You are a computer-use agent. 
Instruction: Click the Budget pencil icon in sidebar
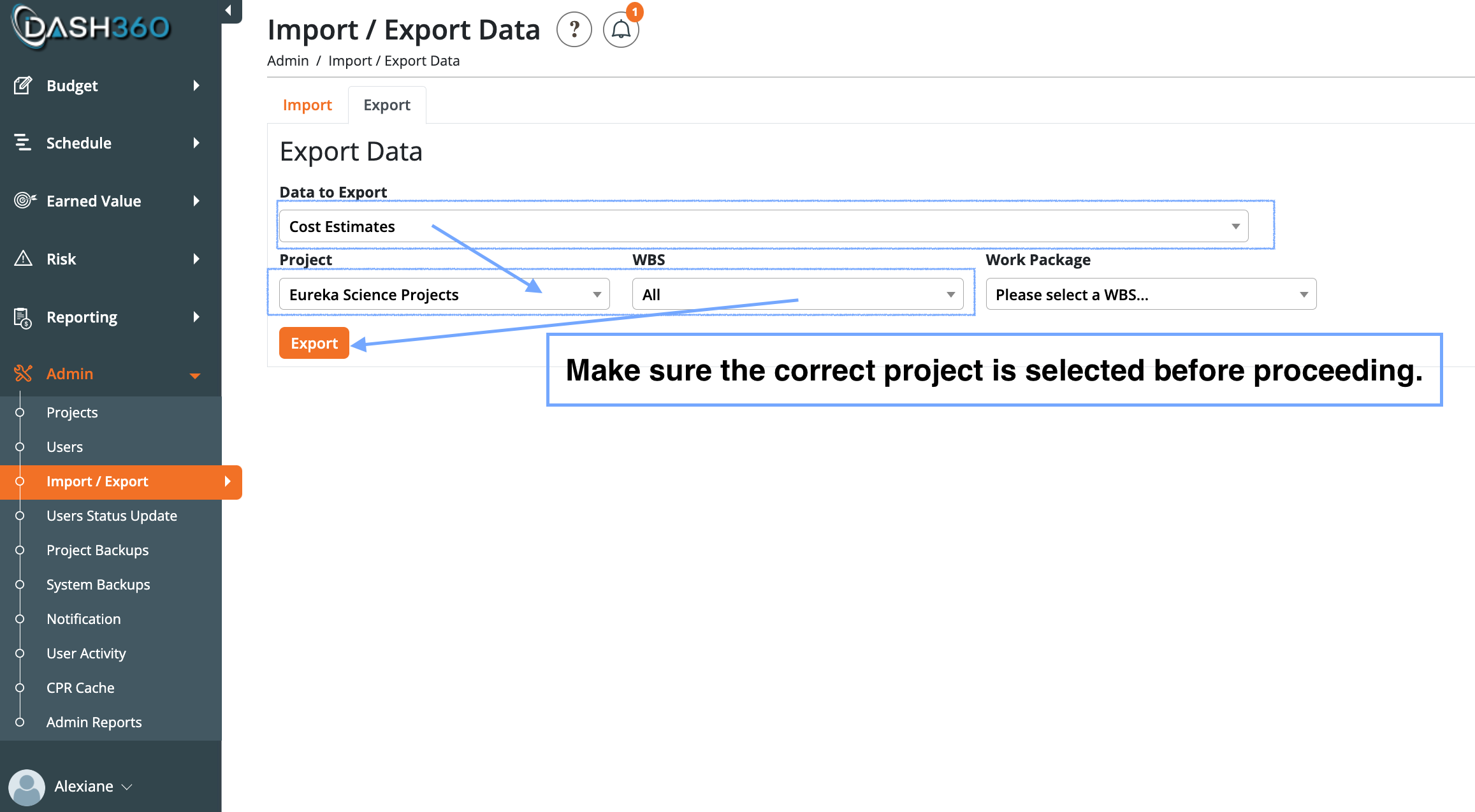tap(23, 85)
